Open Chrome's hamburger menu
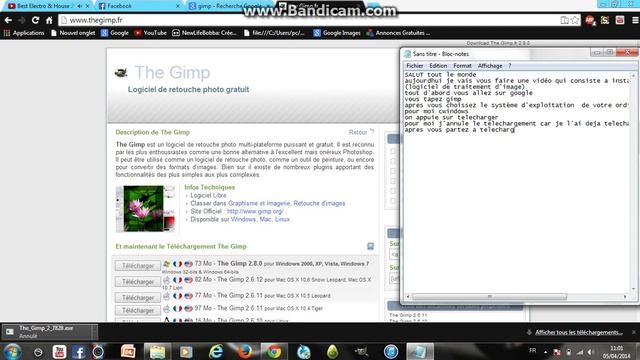Screen dimensions: 640x360 pyautogui.click(x=635, y=20)
